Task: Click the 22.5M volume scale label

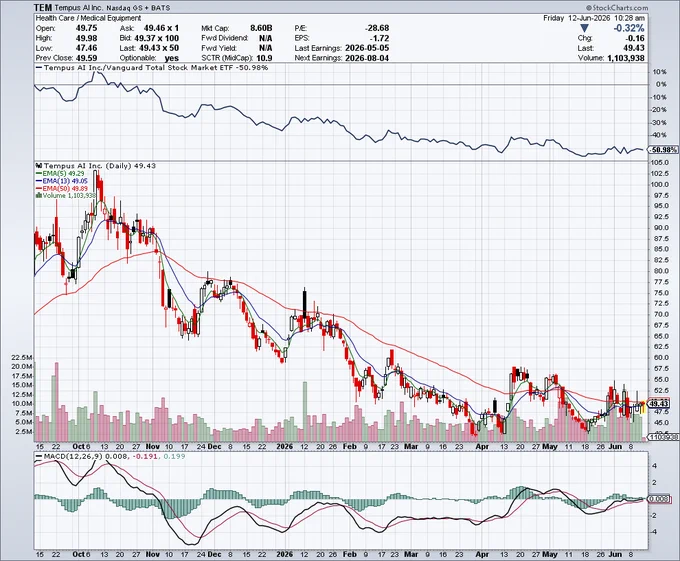Action: [x=22, y=357]
